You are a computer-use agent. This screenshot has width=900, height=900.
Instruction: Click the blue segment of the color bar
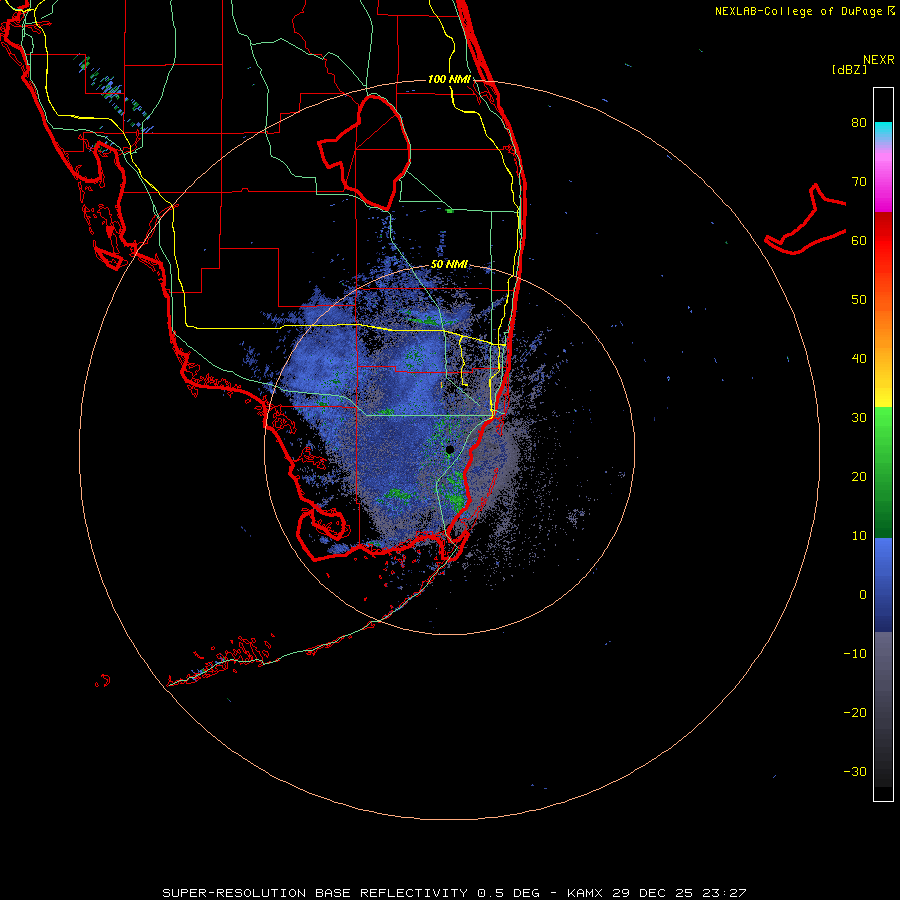[883, 584]
